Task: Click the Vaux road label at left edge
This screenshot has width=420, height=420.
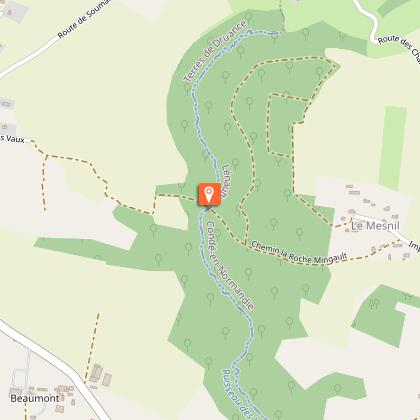Action: 12,139
